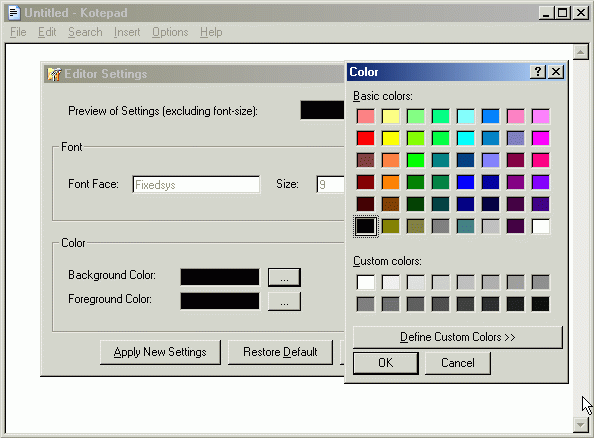Click Cancel in the Color dialog
594x438 pixels.
click(458, 363)
